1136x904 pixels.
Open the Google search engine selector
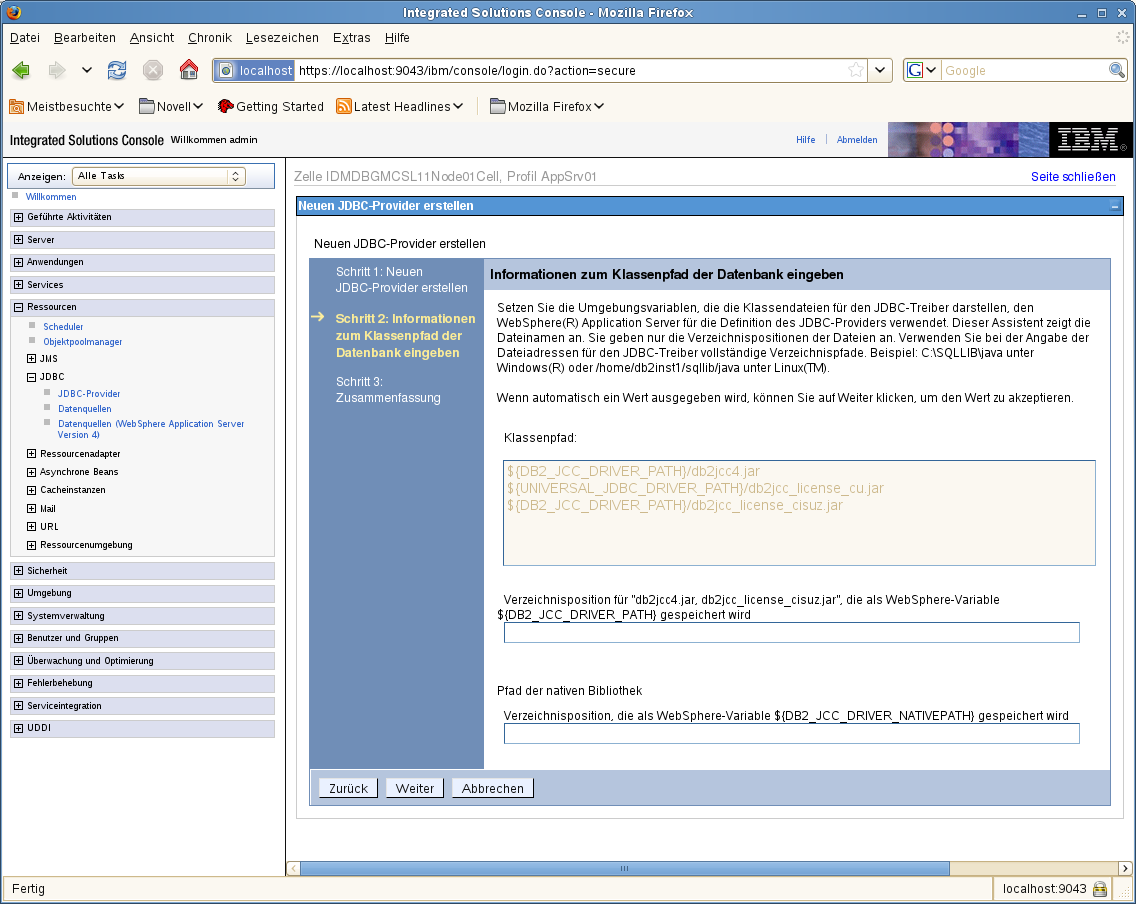[x=922, y=70]
